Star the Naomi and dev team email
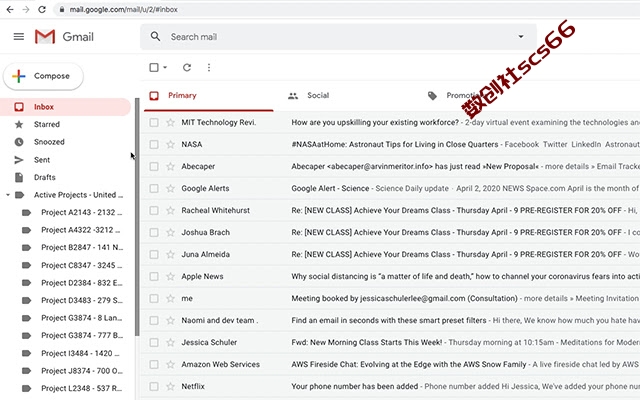Image resolution: width=640 pixels, height=400 pixels. [171, 321]
